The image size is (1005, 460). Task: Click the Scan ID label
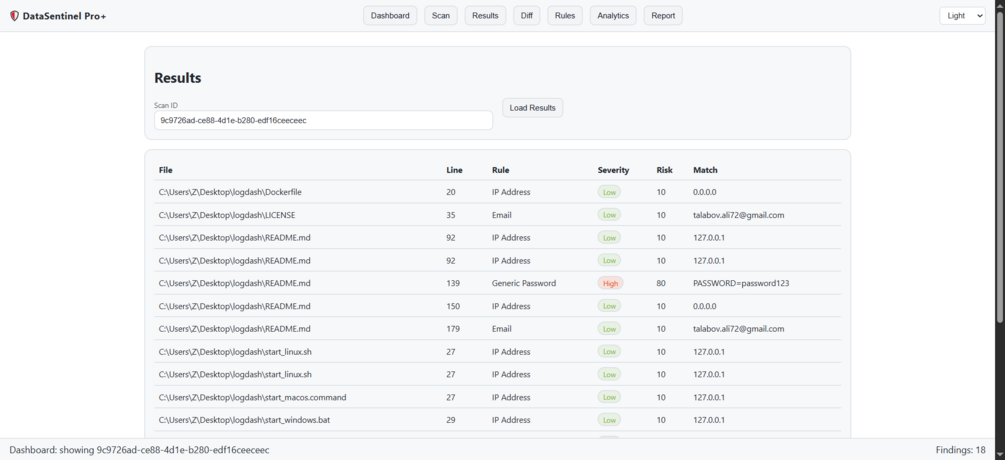coord(165,105)
